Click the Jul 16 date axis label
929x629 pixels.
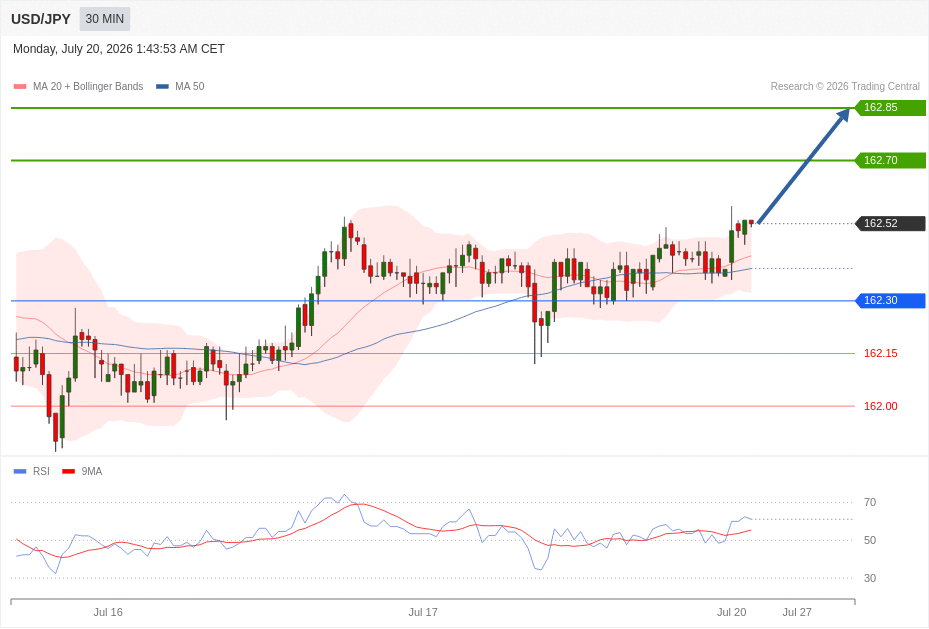coord(108,612)
